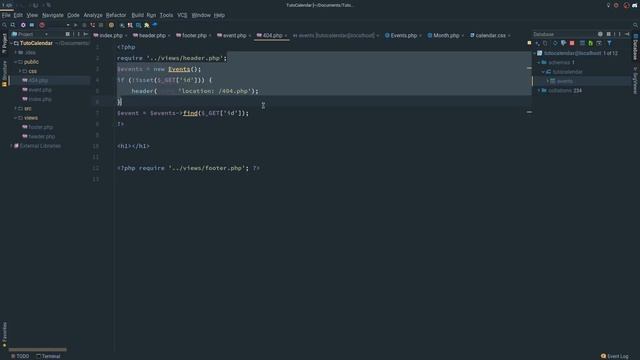Switch to the event.php editor tab
The width and height of the screenshot is (640, 360).
click(233, 36)
